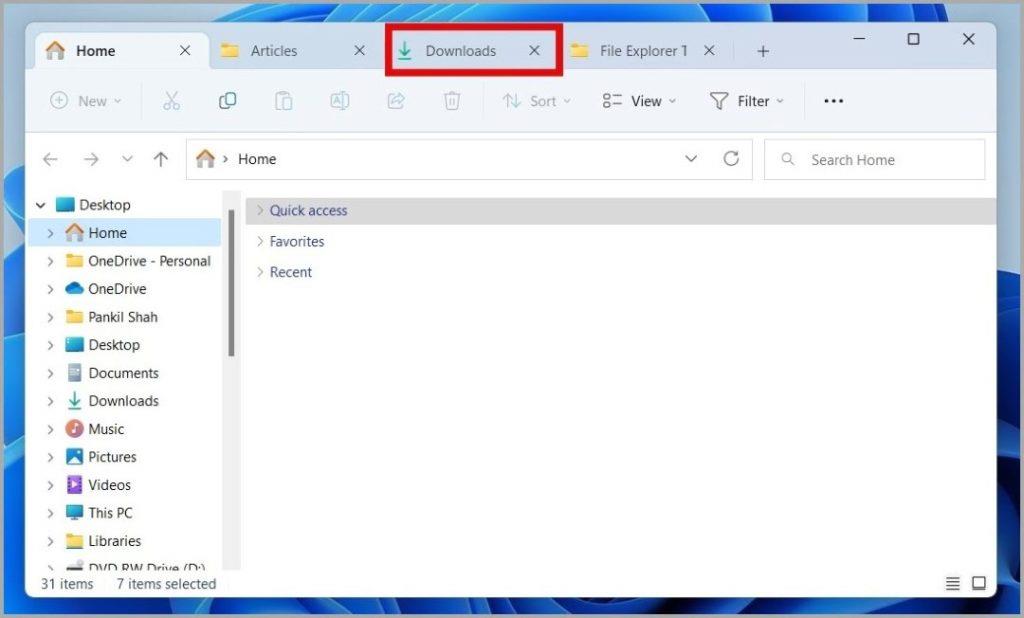Switch to large thumbnails view icon
Screen dimensions: 1024x618
point(978,583)
